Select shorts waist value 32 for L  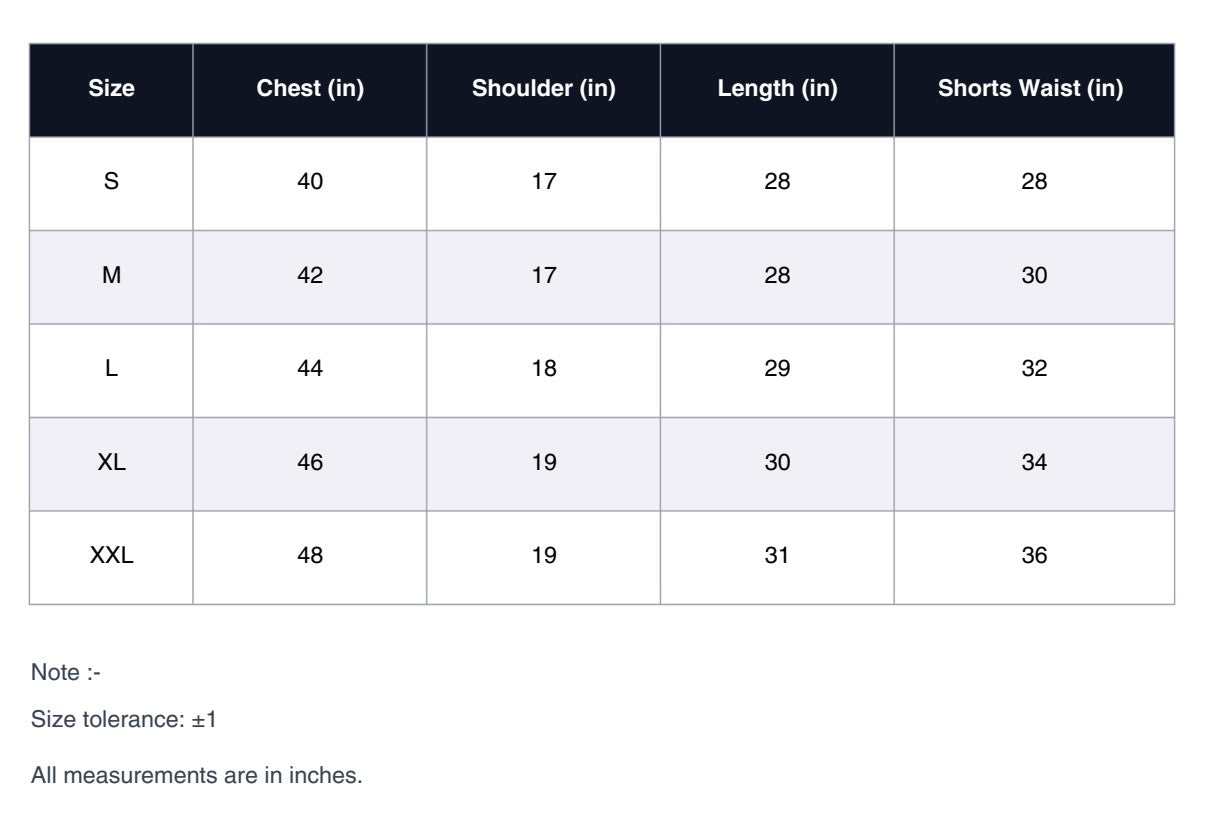1034,369
